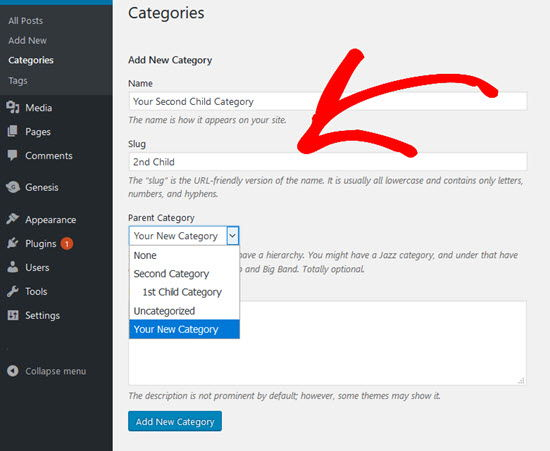This screenshot has width=550, height=451.
Task: Open the Plugins menu
Action: (41, 244)
